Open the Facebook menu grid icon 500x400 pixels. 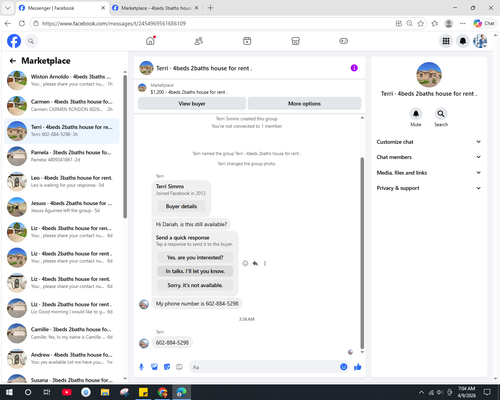click(x=446, y=41)
